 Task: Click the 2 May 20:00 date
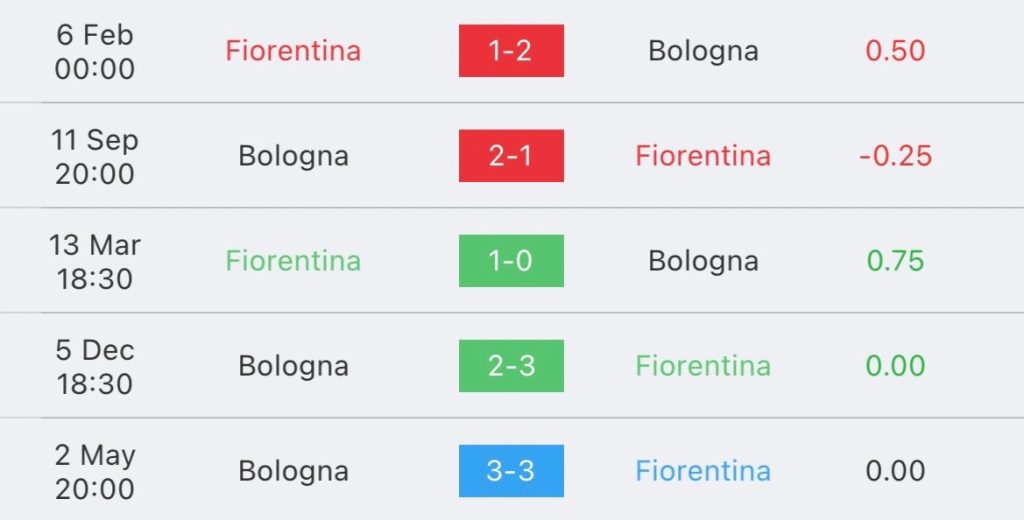click(95, 472)
